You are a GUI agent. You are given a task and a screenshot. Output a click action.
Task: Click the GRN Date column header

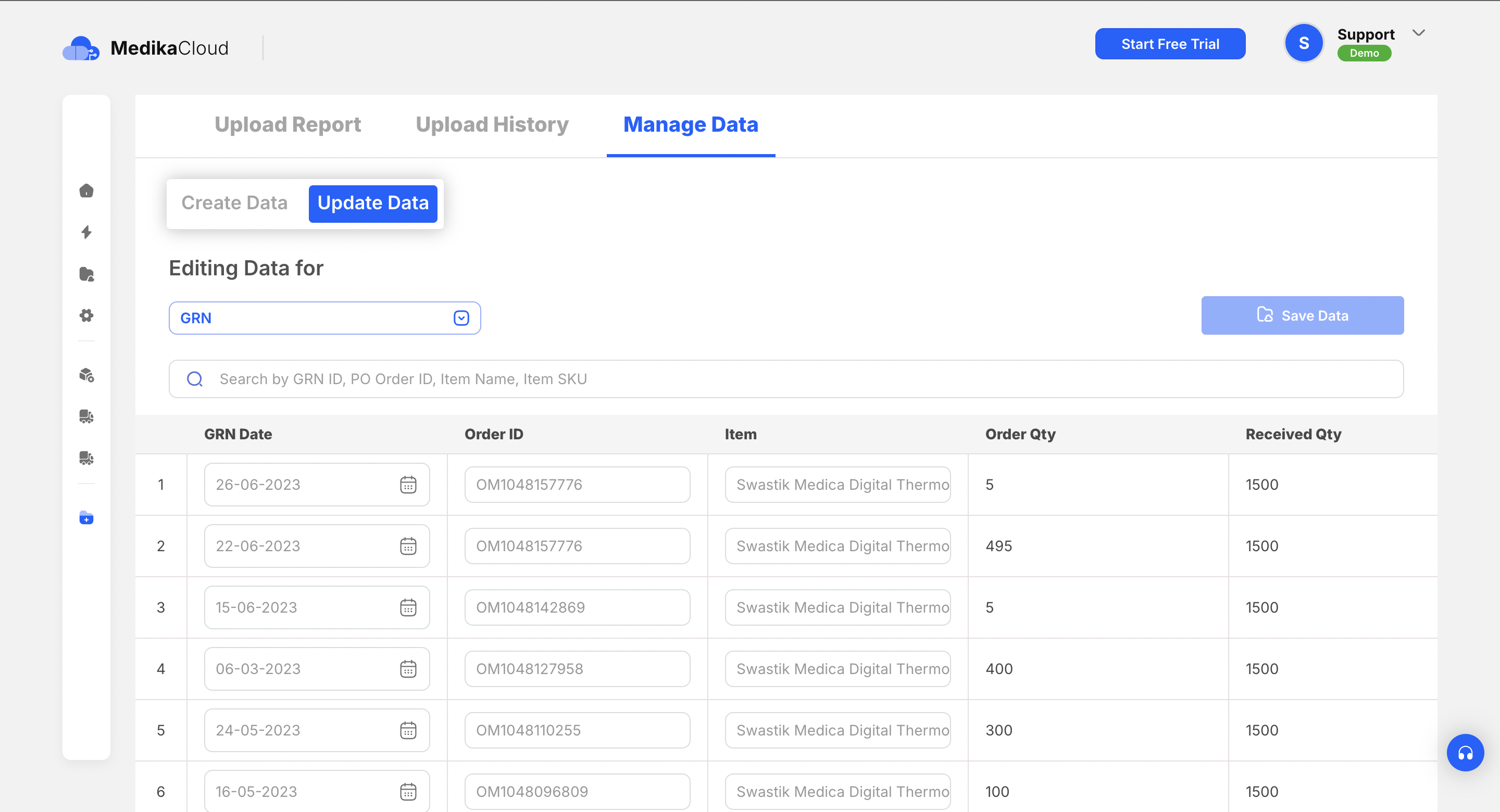click(238, 434)
